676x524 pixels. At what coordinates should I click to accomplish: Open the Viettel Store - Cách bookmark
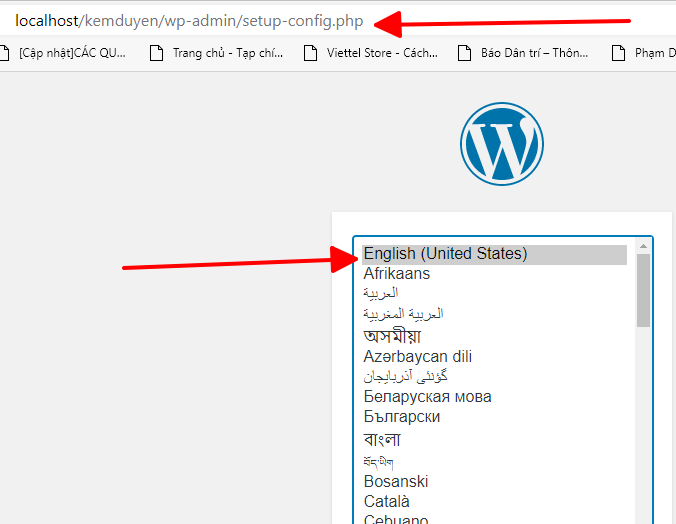[x=371, y=53]
